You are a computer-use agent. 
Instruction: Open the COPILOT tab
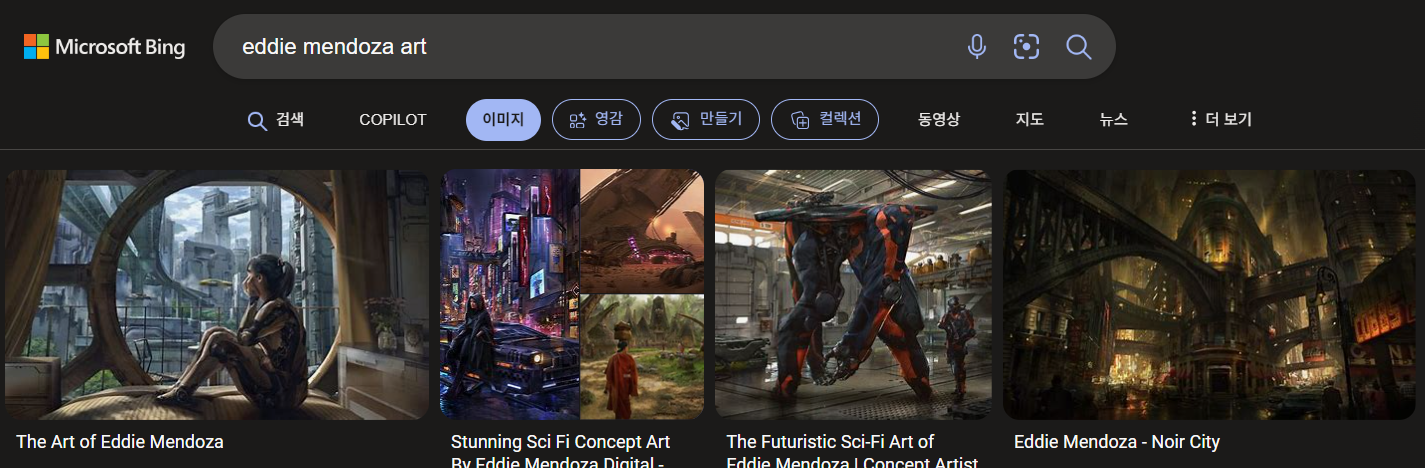point(393,120)
